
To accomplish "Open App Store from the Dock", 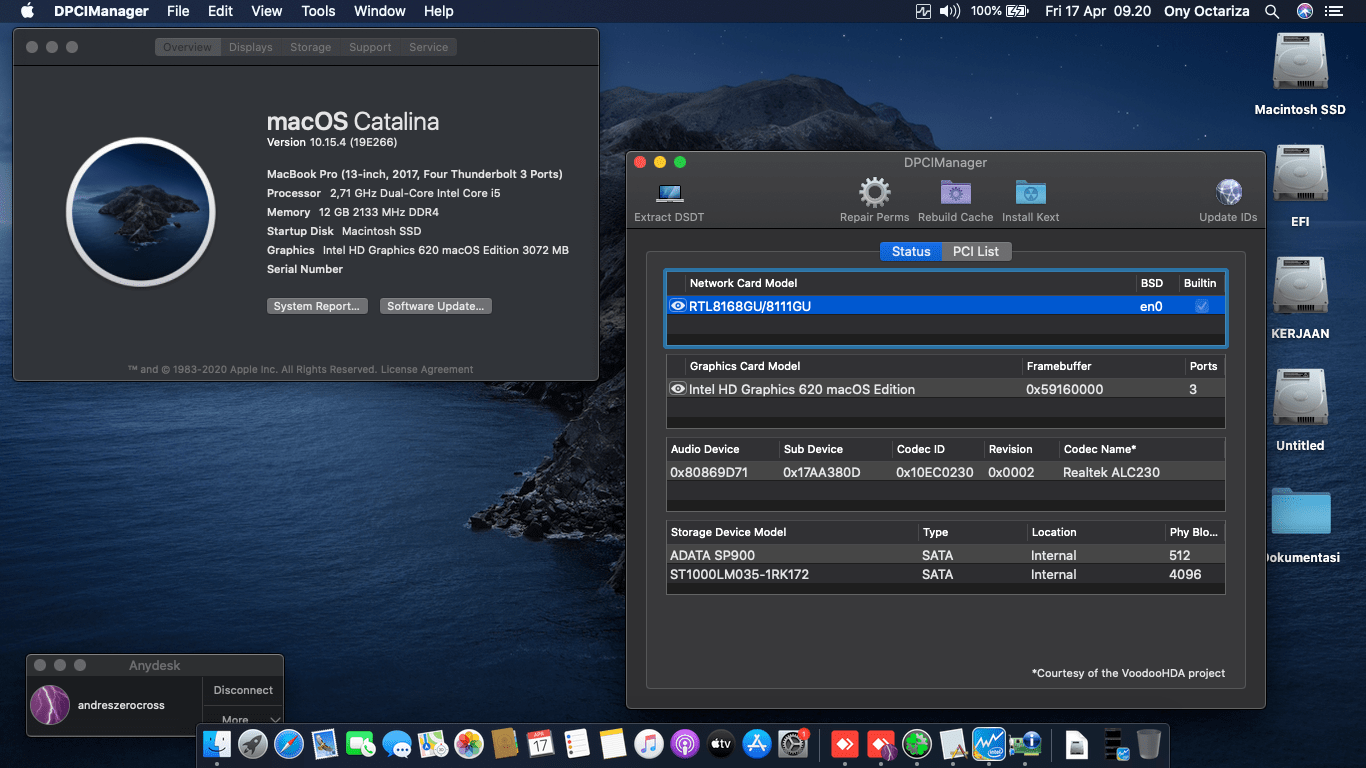I will (x=757, y=744).
